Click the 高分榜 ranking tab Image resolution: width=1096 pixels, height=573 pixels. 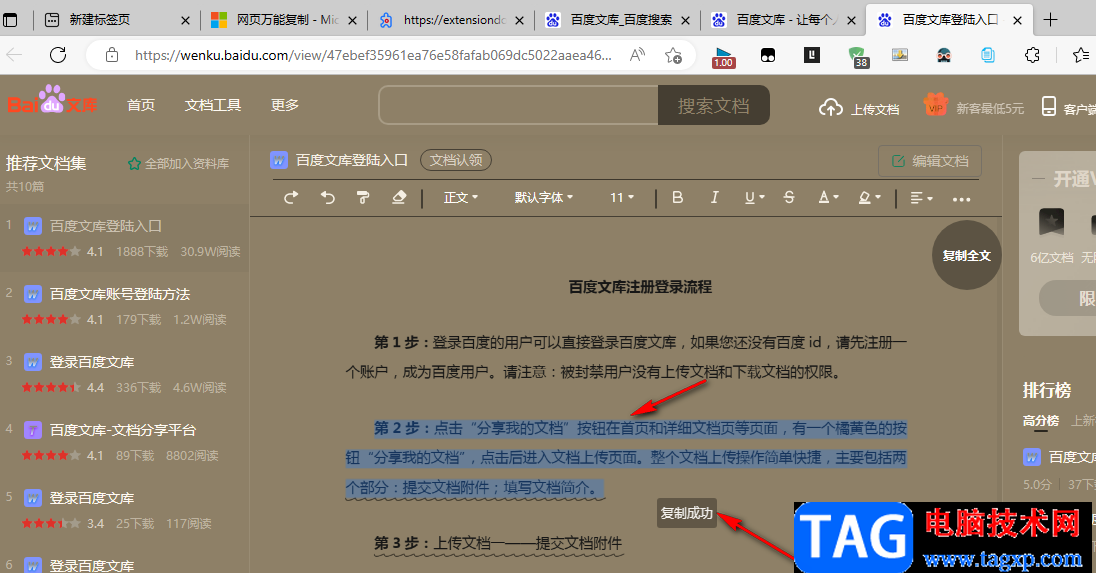click(1041, 421)
